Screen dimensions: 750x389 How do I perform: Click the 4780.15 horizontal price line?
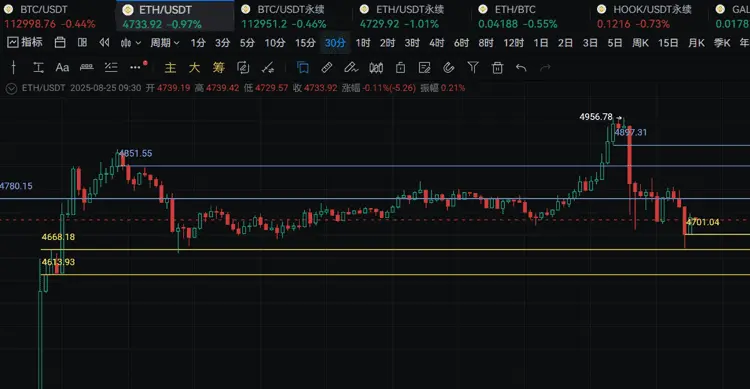coord(375,199)
